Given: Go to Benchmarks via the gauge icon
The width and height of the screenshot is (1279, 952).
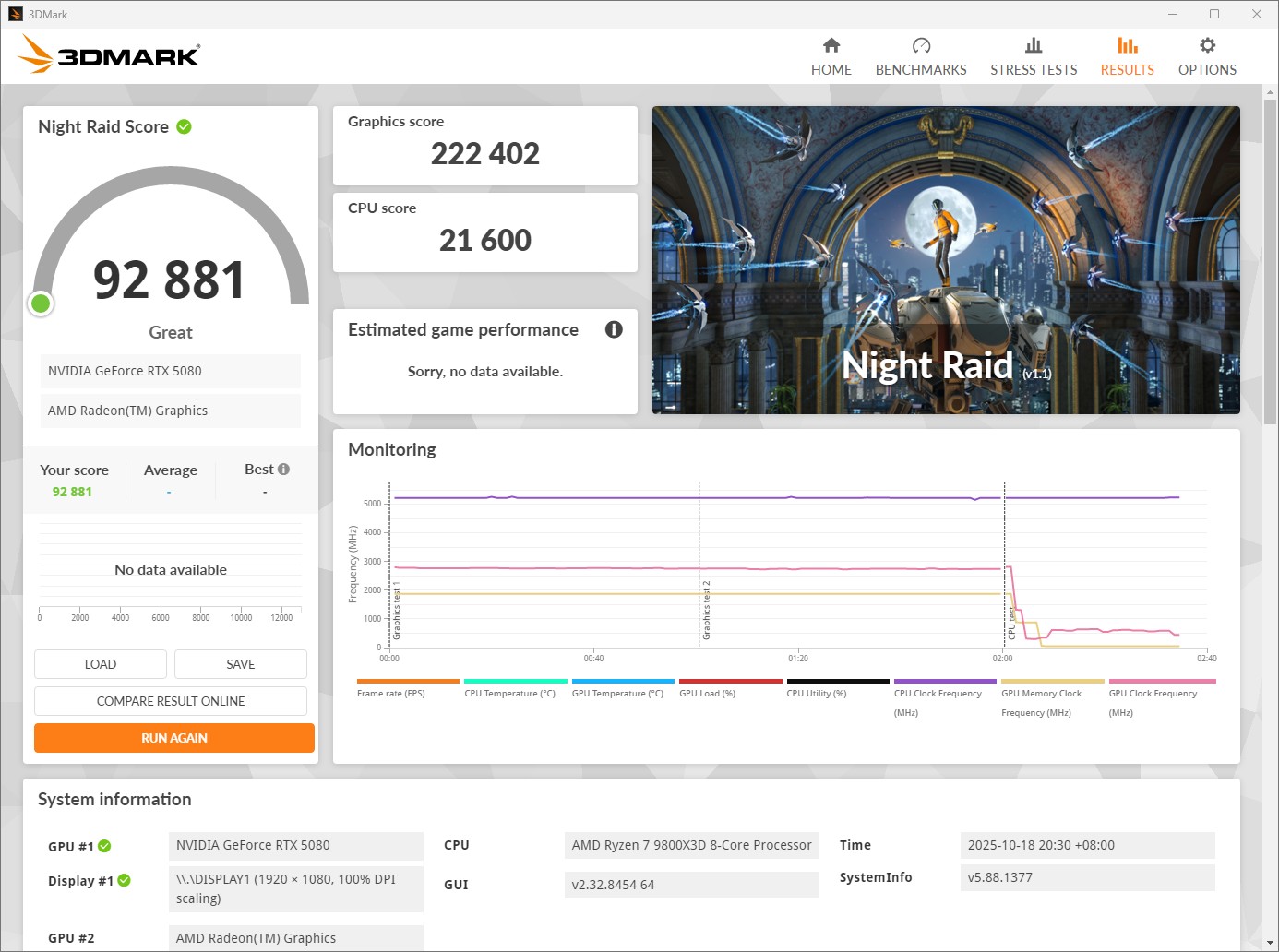Looking at the screenshot, I should tap(920, 46).
